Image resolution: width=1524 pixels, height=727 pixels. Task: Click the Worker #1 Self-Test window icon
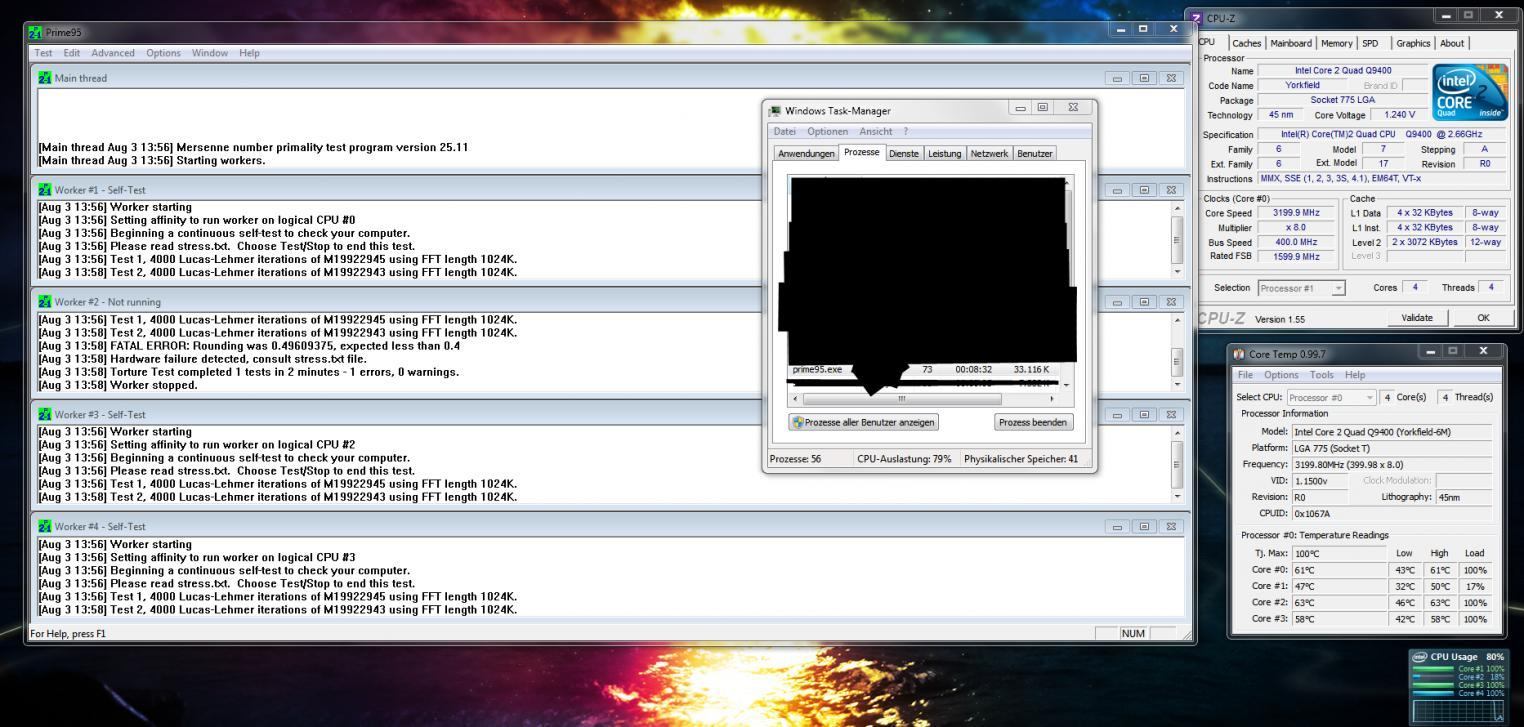[x=43, y=190]
